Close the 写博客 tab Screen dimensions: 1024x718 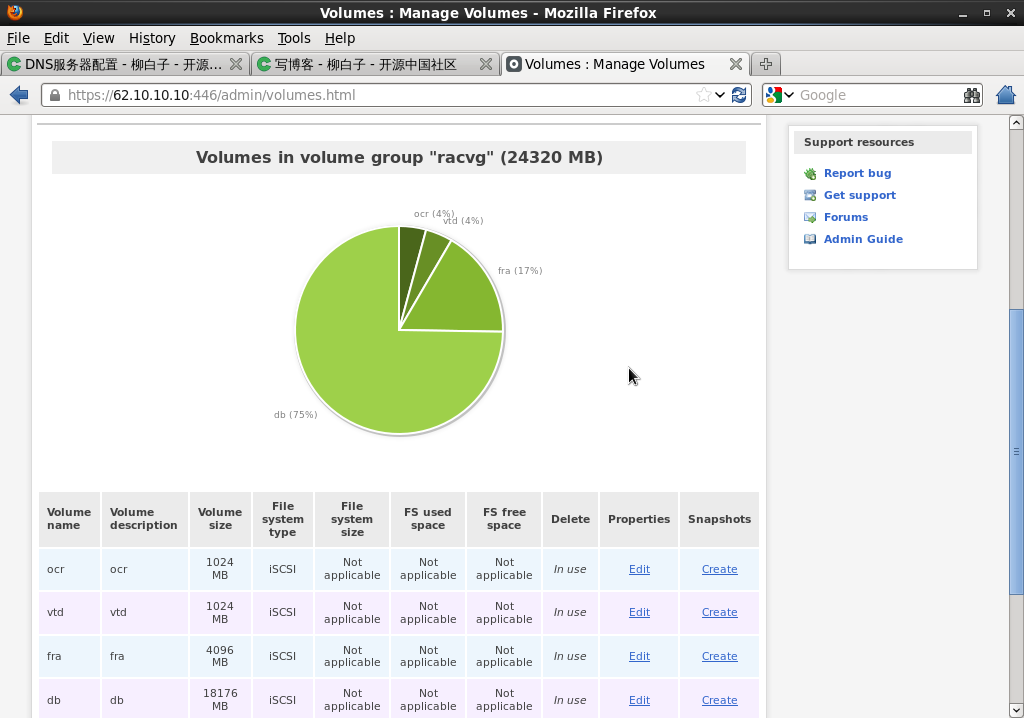click(x=485, y=64)
